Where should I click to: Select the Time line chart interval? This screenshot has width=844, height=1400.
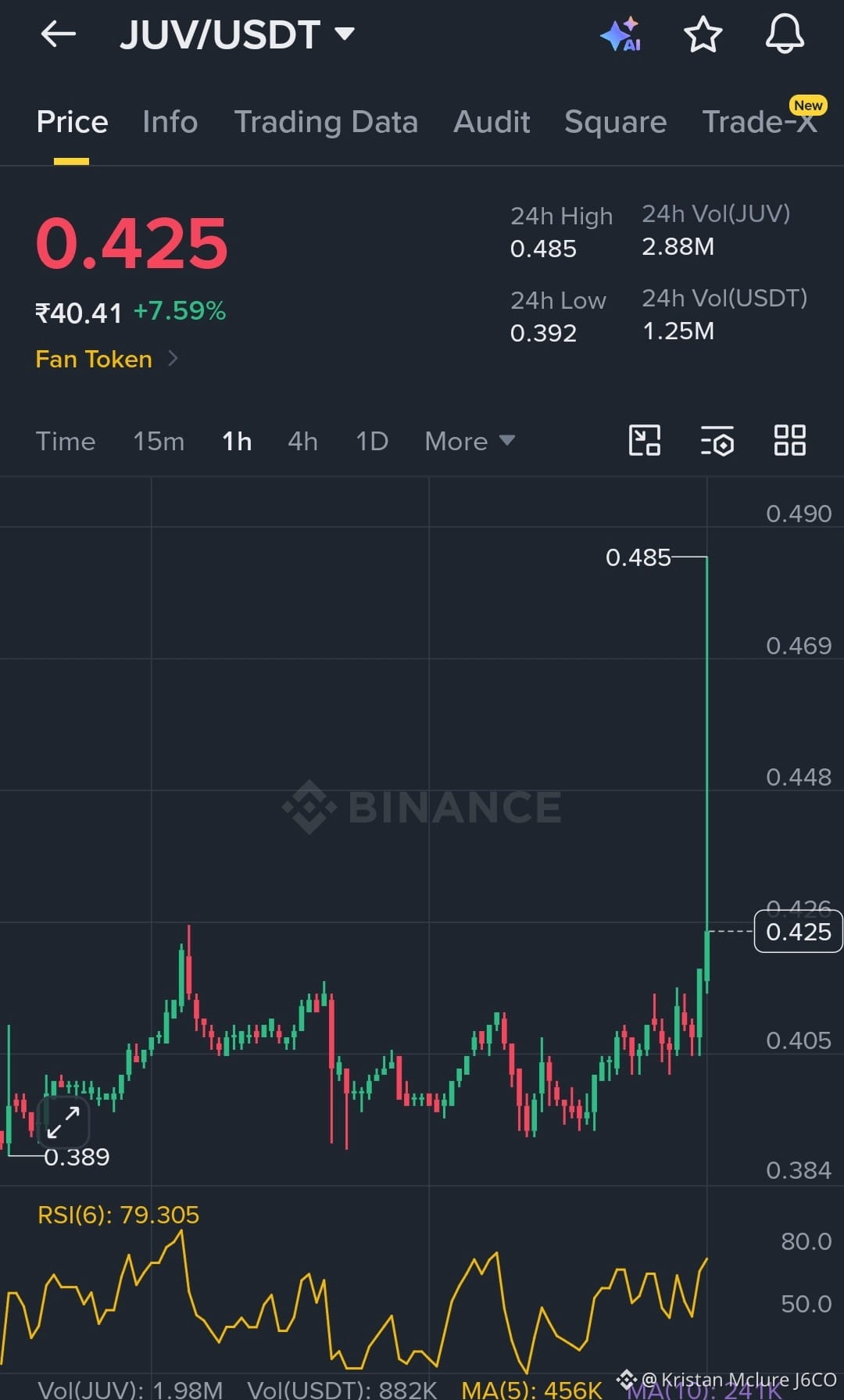point(66,441)
